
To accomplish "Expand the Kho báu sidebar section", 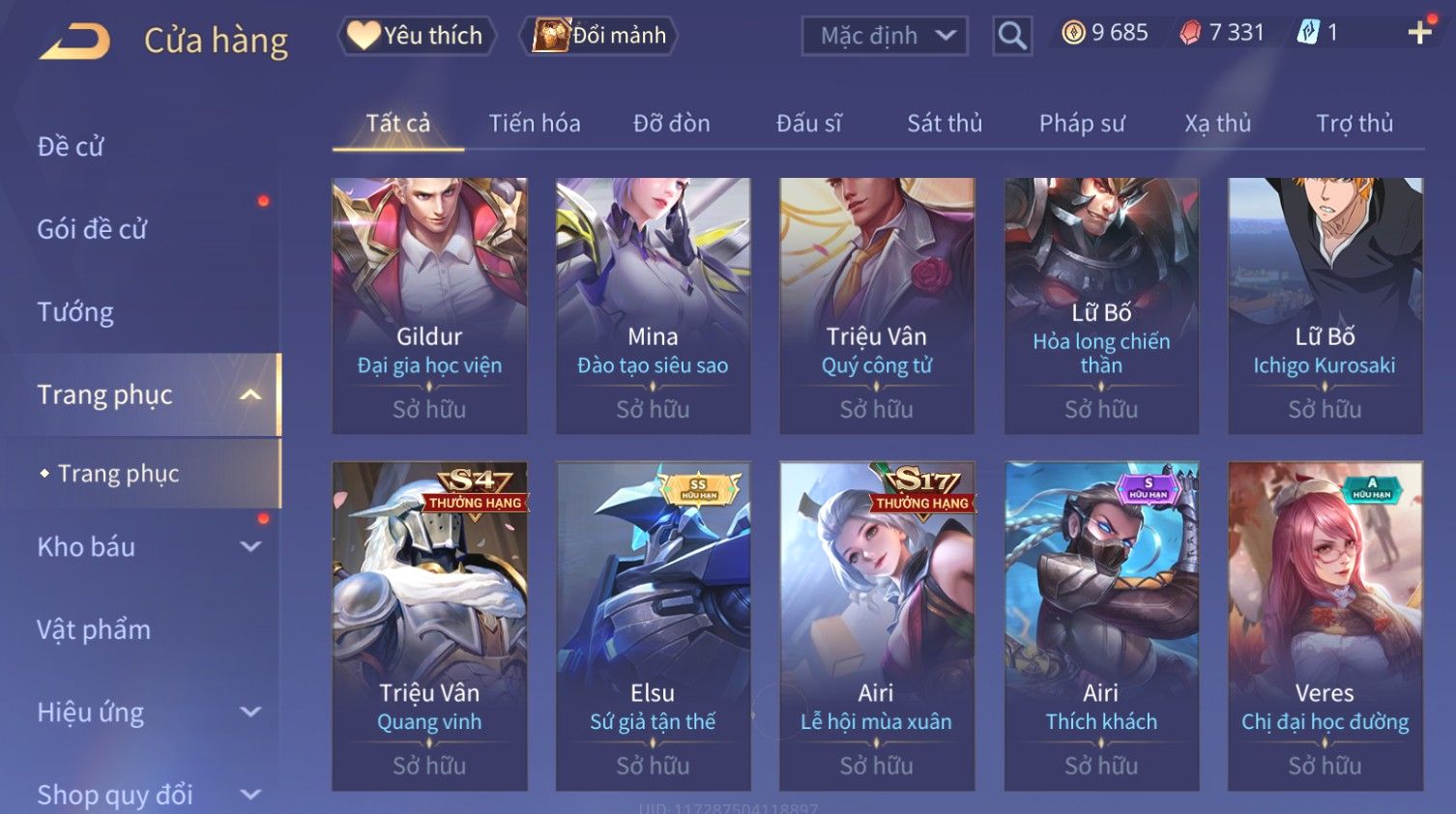I will click(250, 546).
